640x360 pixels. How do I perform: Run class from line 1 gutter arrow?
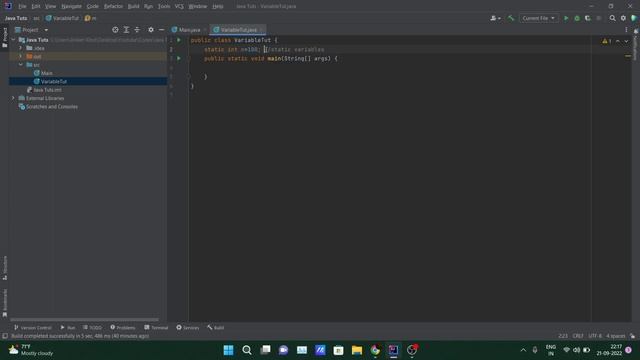(x=179, y=40)
